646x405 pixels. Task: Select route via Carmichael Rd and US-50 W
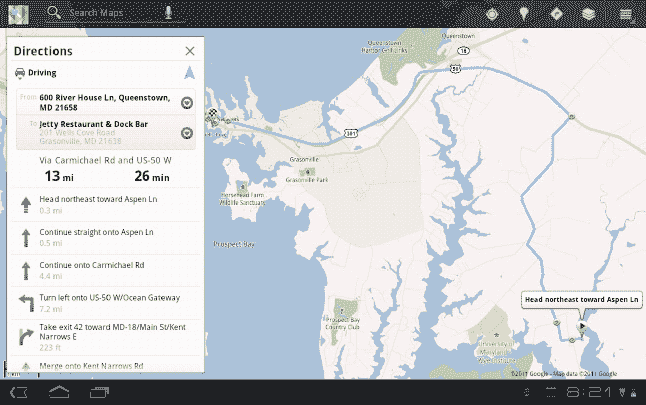(105, 169)
